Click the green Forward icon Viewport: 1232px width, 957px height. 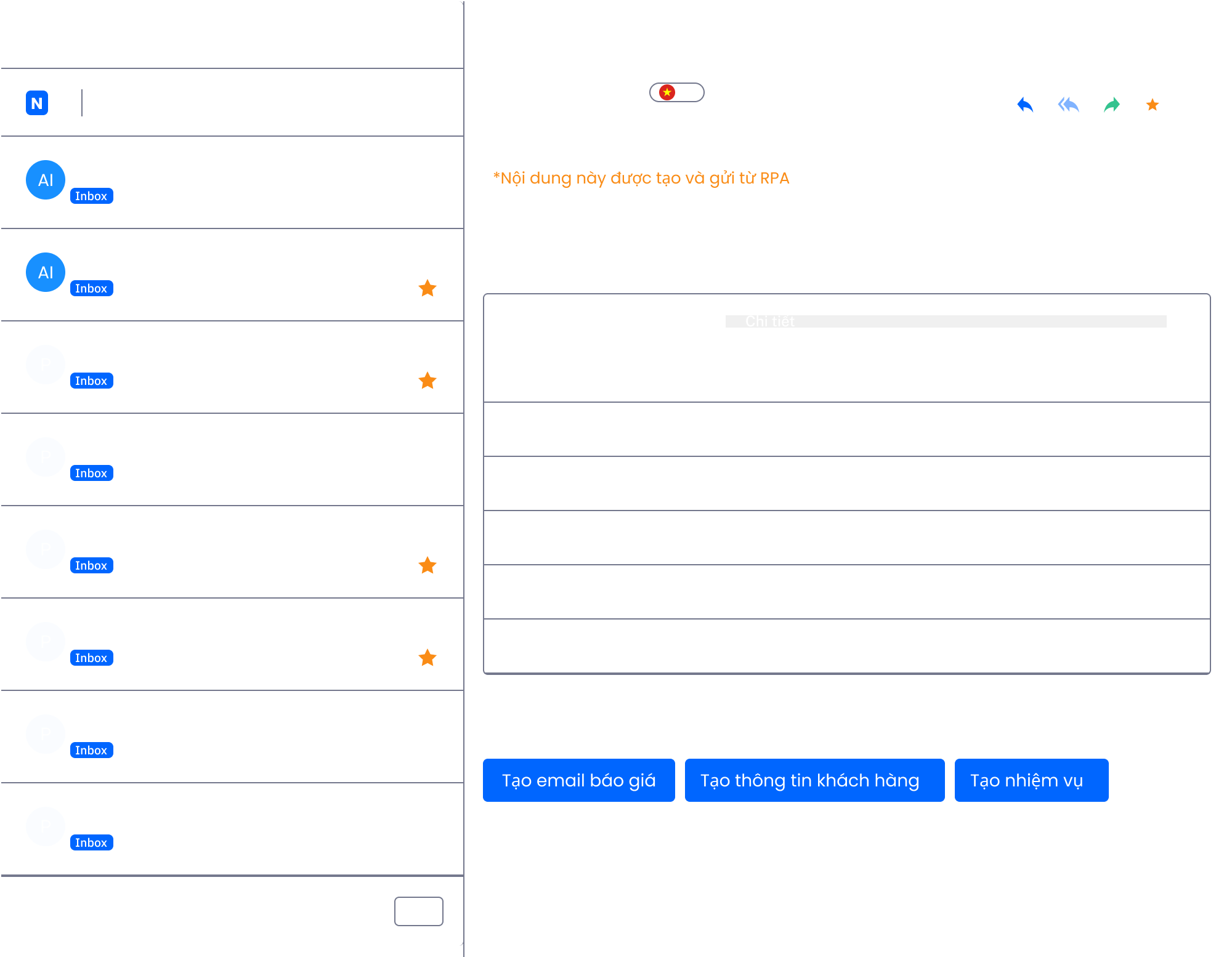(1111, 105)
